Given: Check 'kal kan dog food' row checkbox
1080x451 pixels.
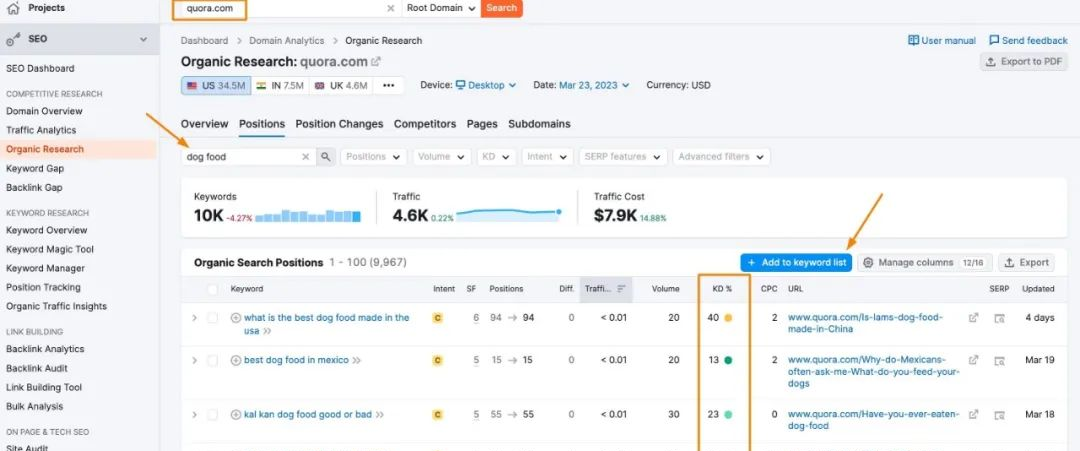Looking at the screenshot, I should tap(213, 415).
